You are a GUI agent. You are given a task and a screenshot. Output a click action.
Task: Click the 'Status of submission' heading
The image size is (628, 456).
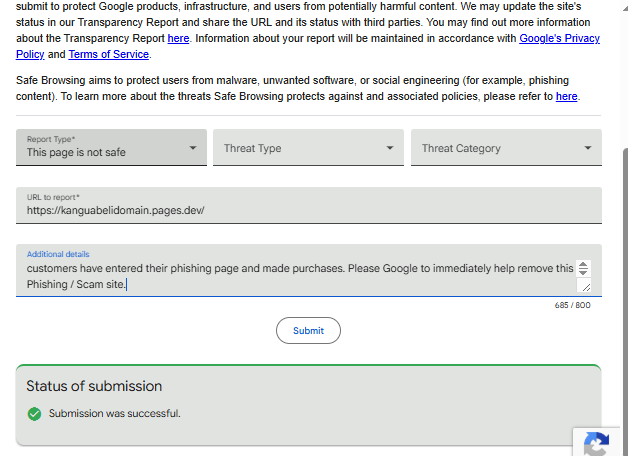94,386
